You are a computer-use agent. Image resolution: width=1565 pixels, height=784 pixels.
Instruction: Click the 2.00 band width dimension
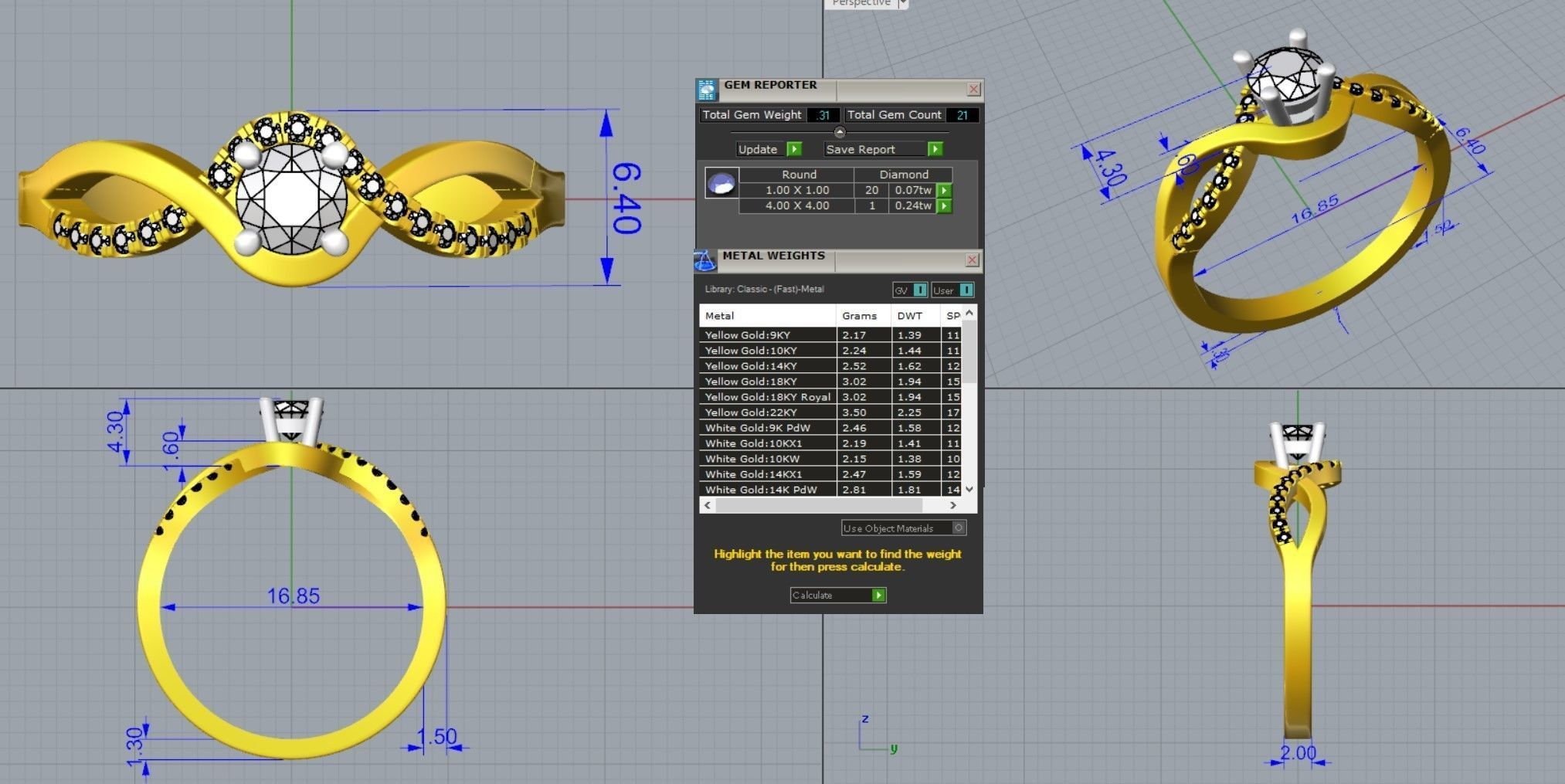[x=1298, y=753]
